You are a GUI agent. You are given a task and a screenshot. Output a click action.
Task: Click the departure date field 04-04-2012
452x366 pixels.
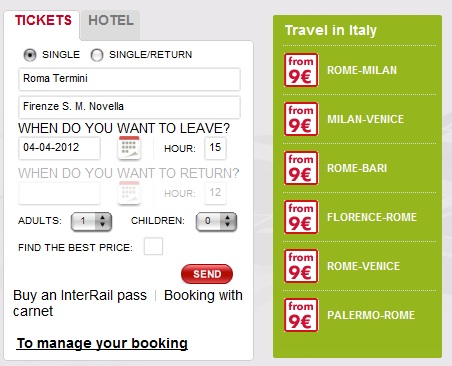[59, 148]
